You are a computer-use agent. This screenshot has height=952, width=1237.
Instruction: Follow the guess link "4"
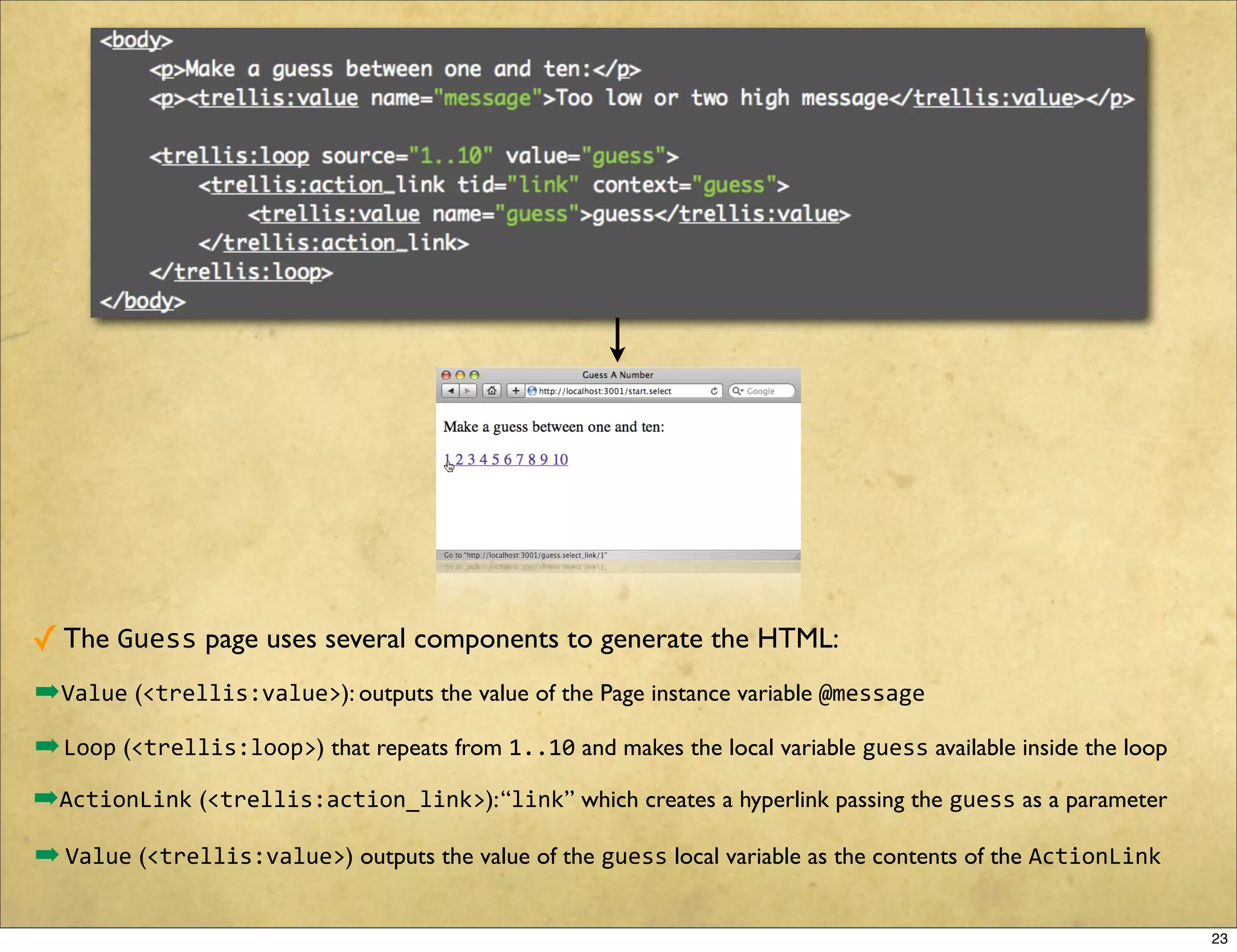(483, 459)
